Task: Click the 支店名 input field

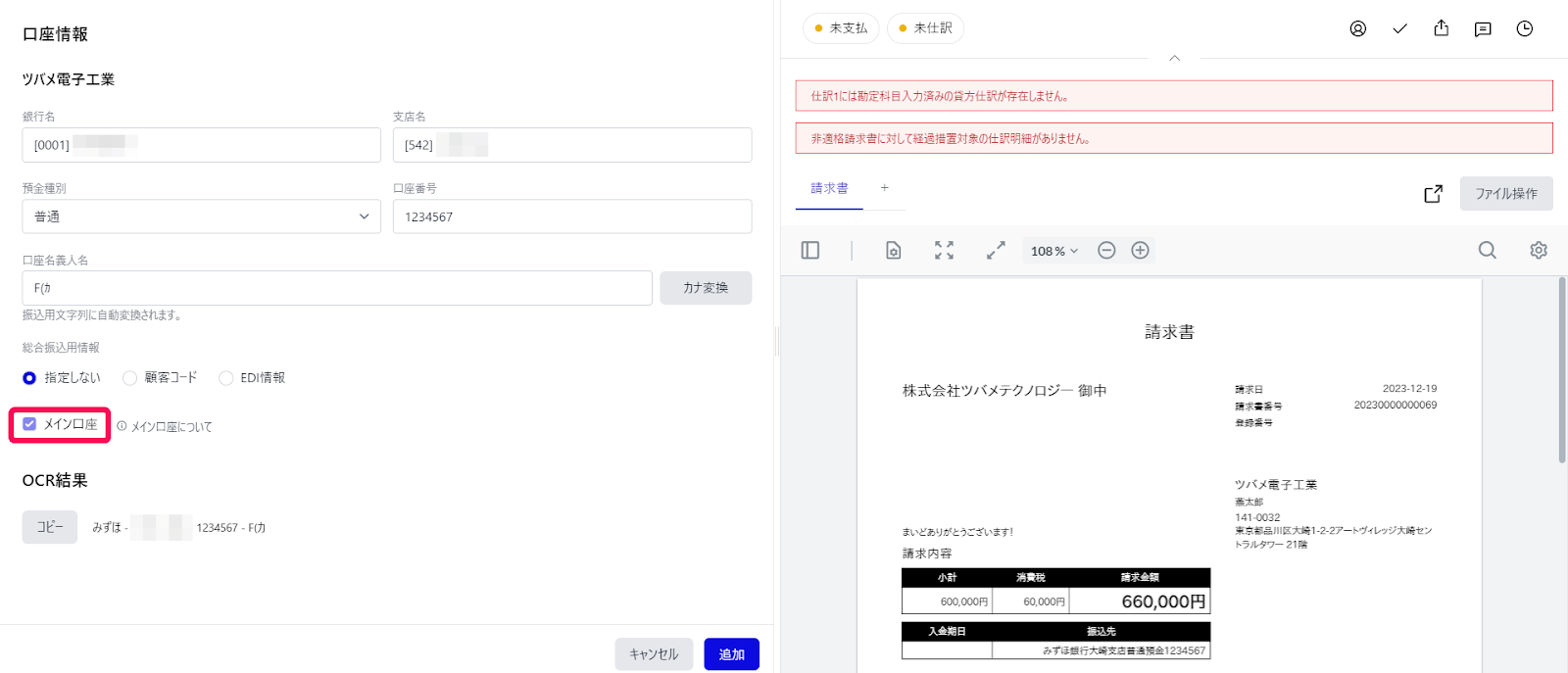Action: (572, 145)
